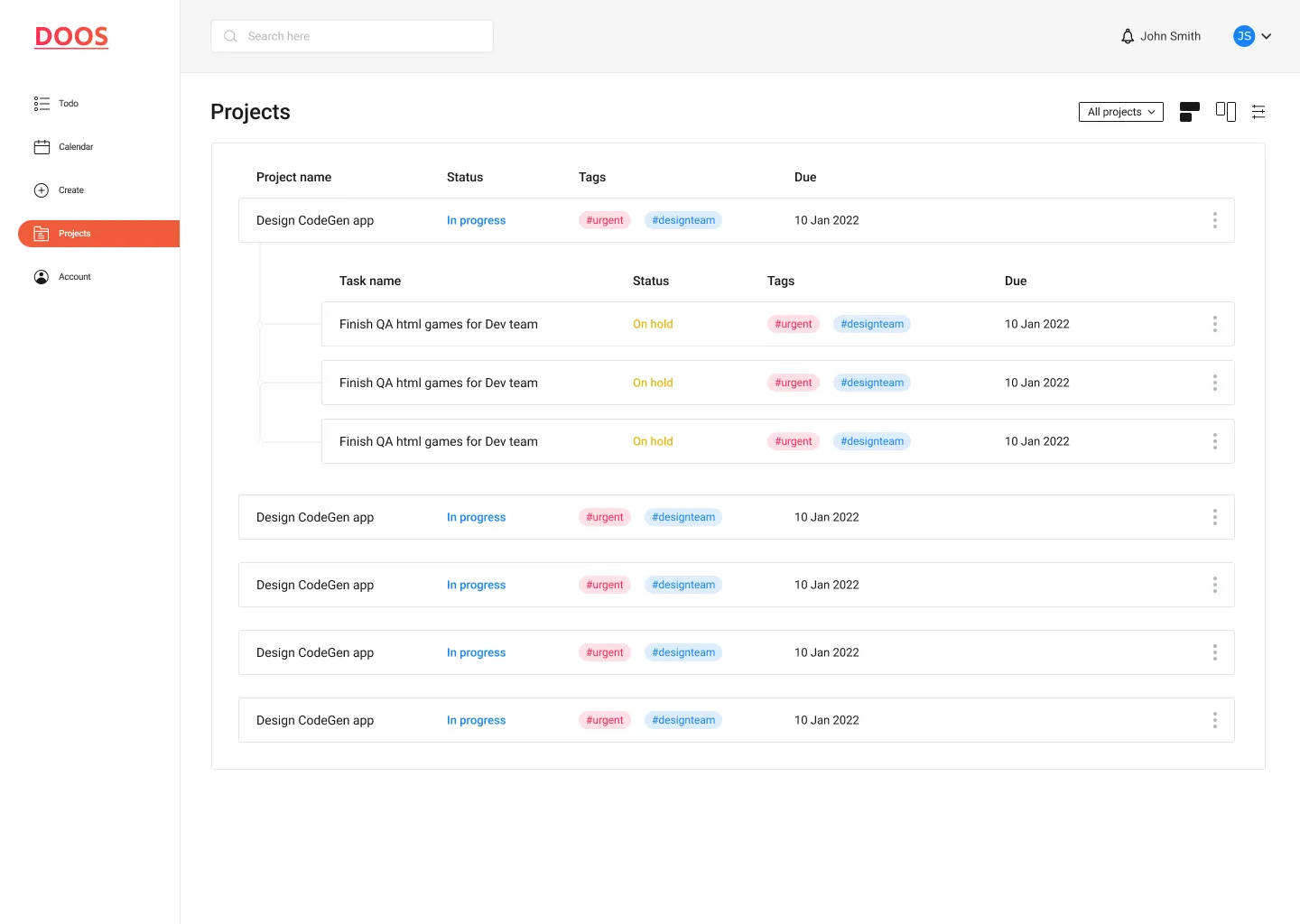Viewport: 1300px width, 924px height.
Task: Click the John Smith username
Action: (x=1170, y=36)
